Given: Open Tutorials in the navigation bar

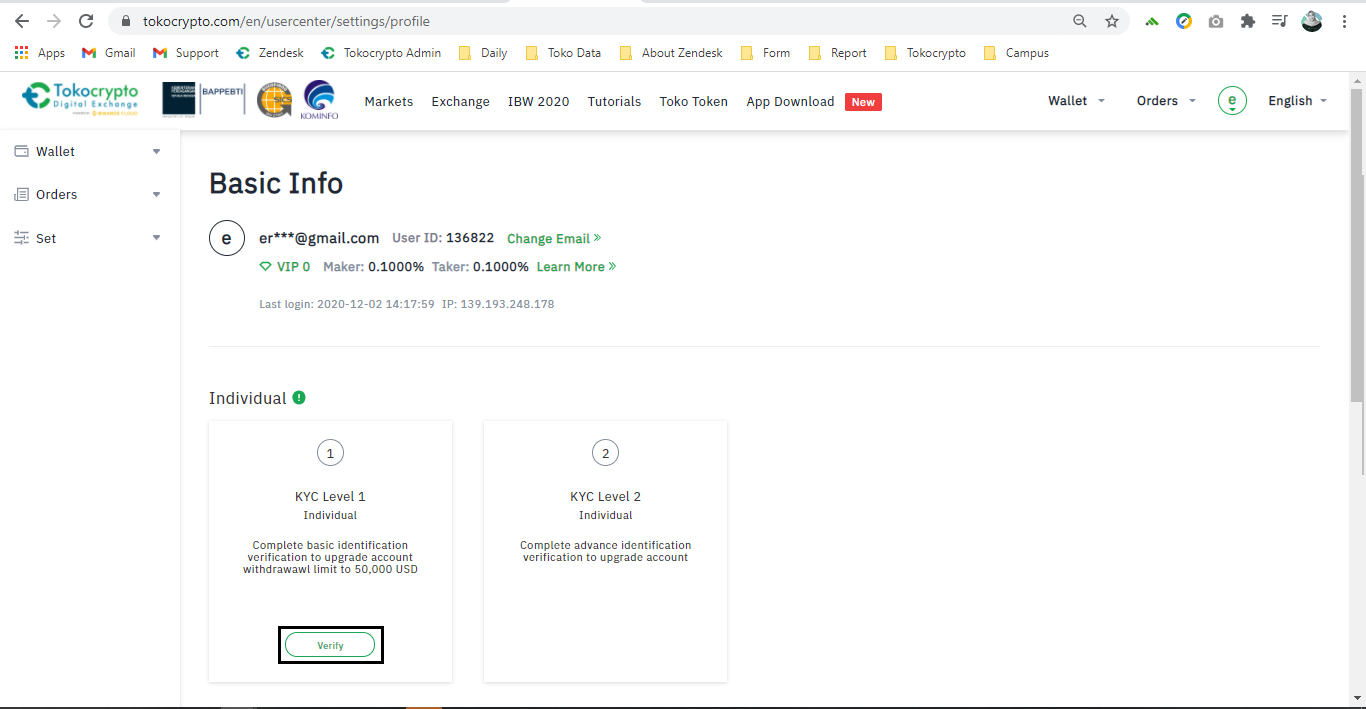Looking at the screenshot, I should [x=614, y=101].
